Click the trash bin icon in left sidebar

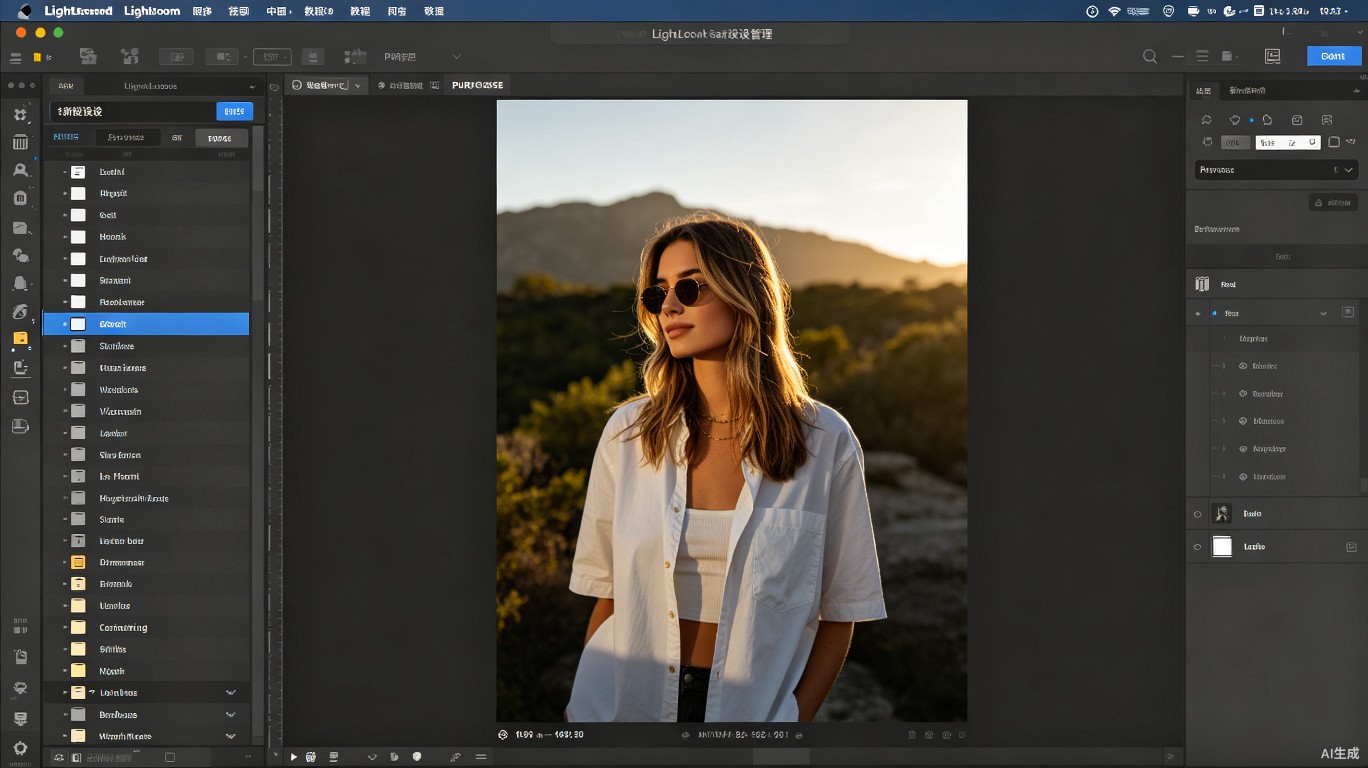tap(20, 143)
